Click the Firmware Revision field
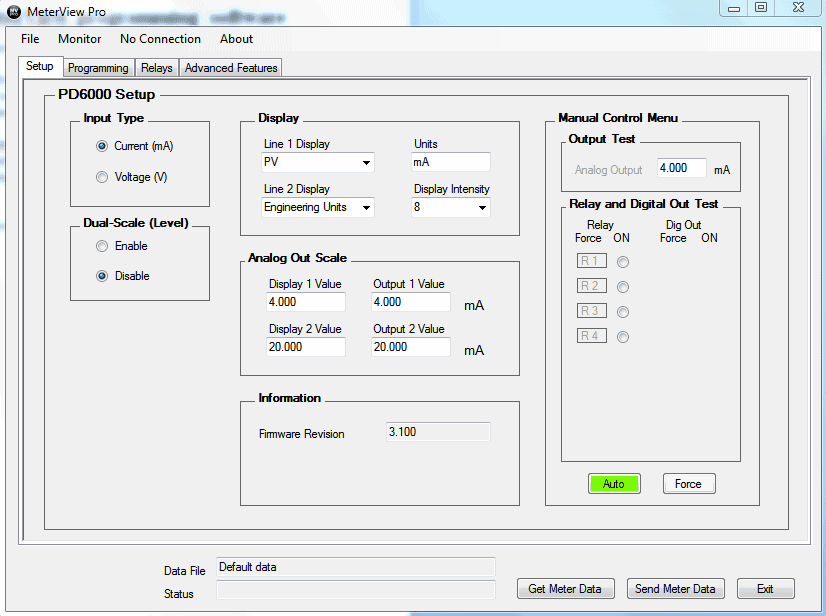Image resolution: width=826 pixels, height=616 pixels. pos(438,432)
